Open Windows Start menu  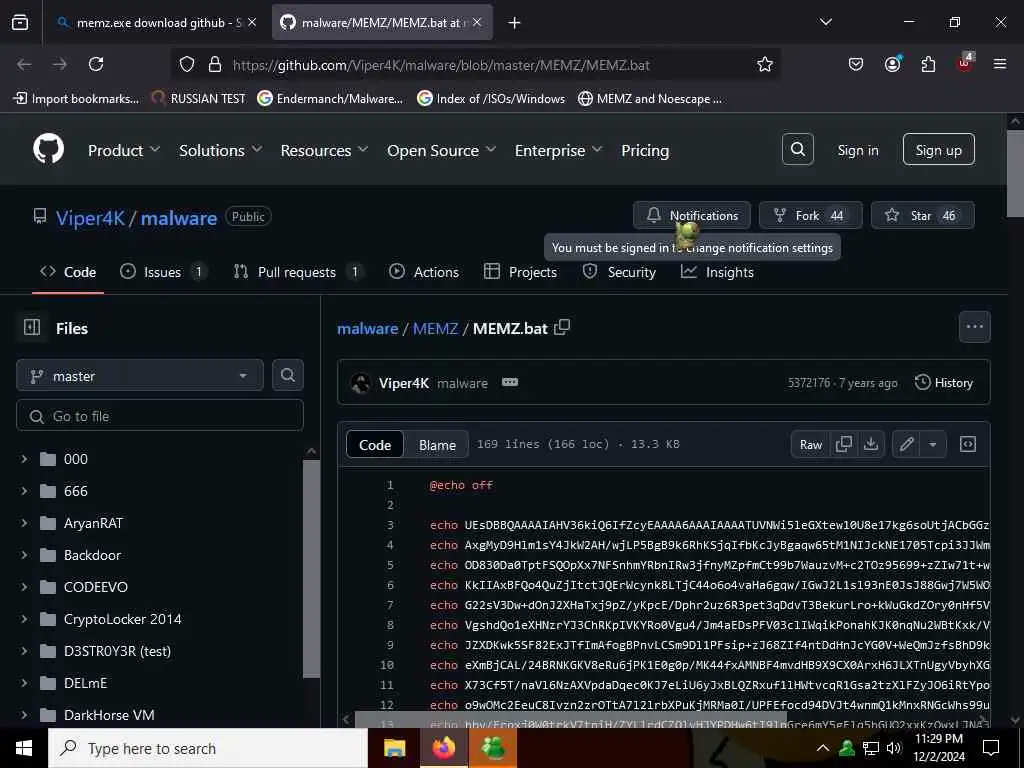pos(24,748)
